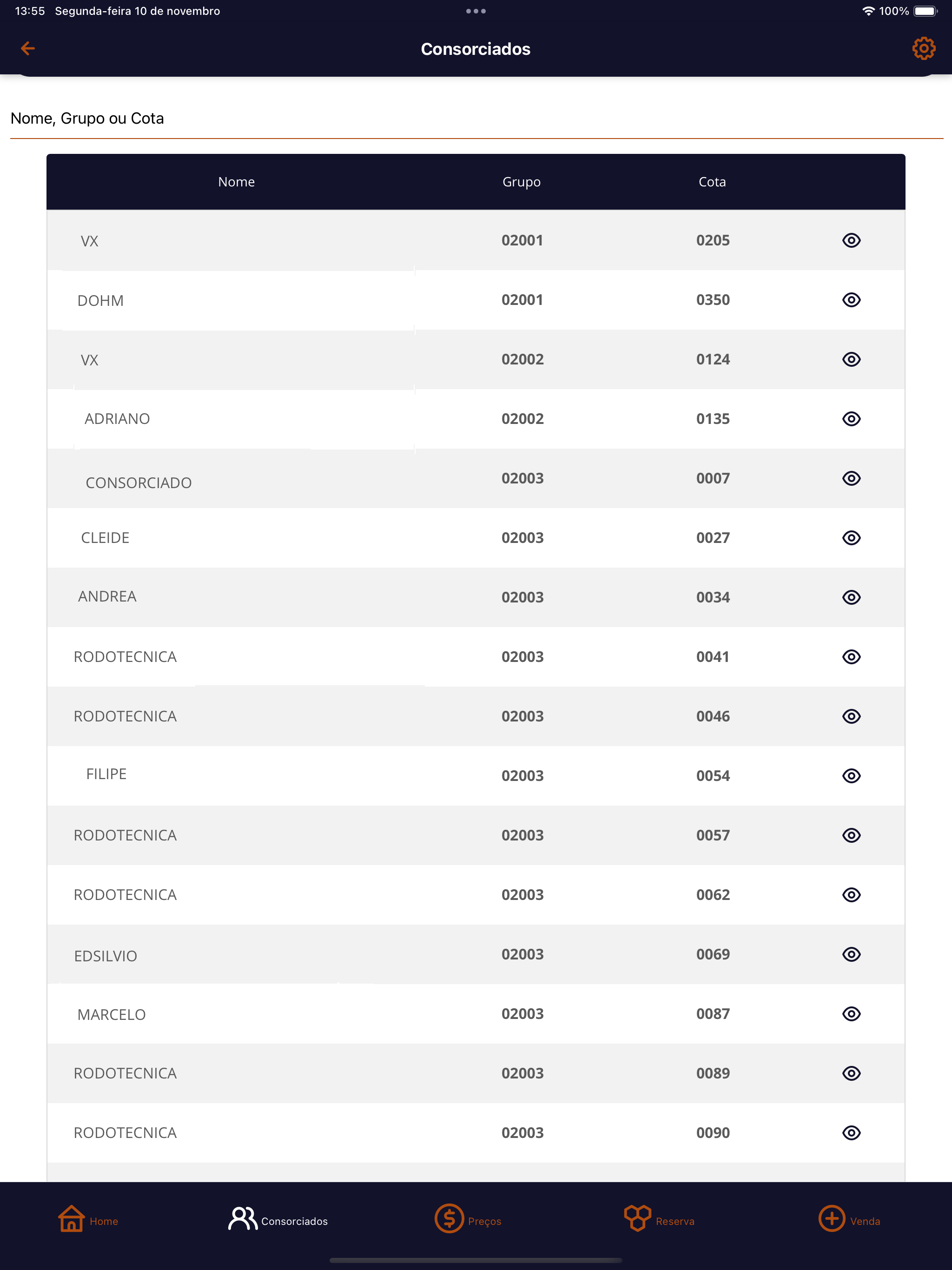Tap the three-dot multitasking indicator
This screenshot has height=1270, width=952.
click(x=476, y=11)
